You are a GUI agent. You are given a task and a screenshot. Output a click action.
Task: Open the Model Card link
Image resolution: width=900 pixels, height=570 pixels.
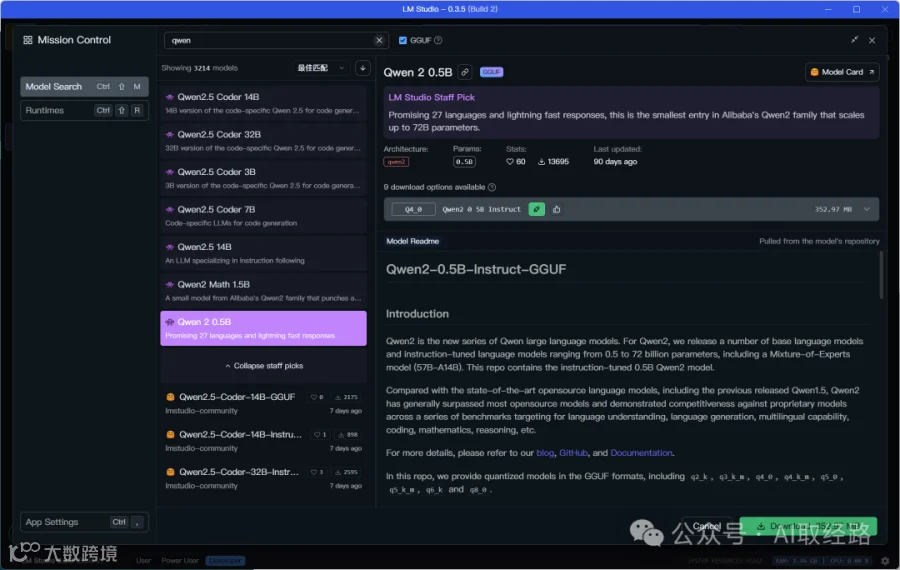842,72
